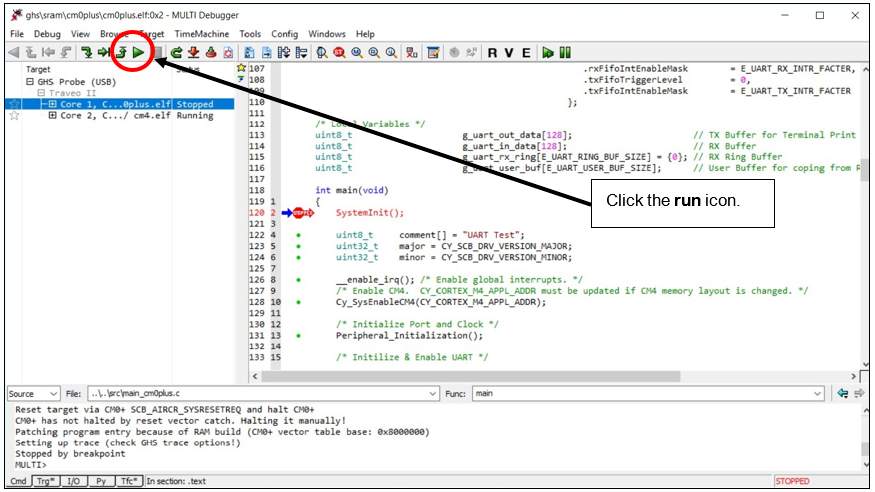The width and height of the screenshot is (875, 492).
Task: Click the E toolbar button
Action: pyautogui.click(x=526, y=52)
